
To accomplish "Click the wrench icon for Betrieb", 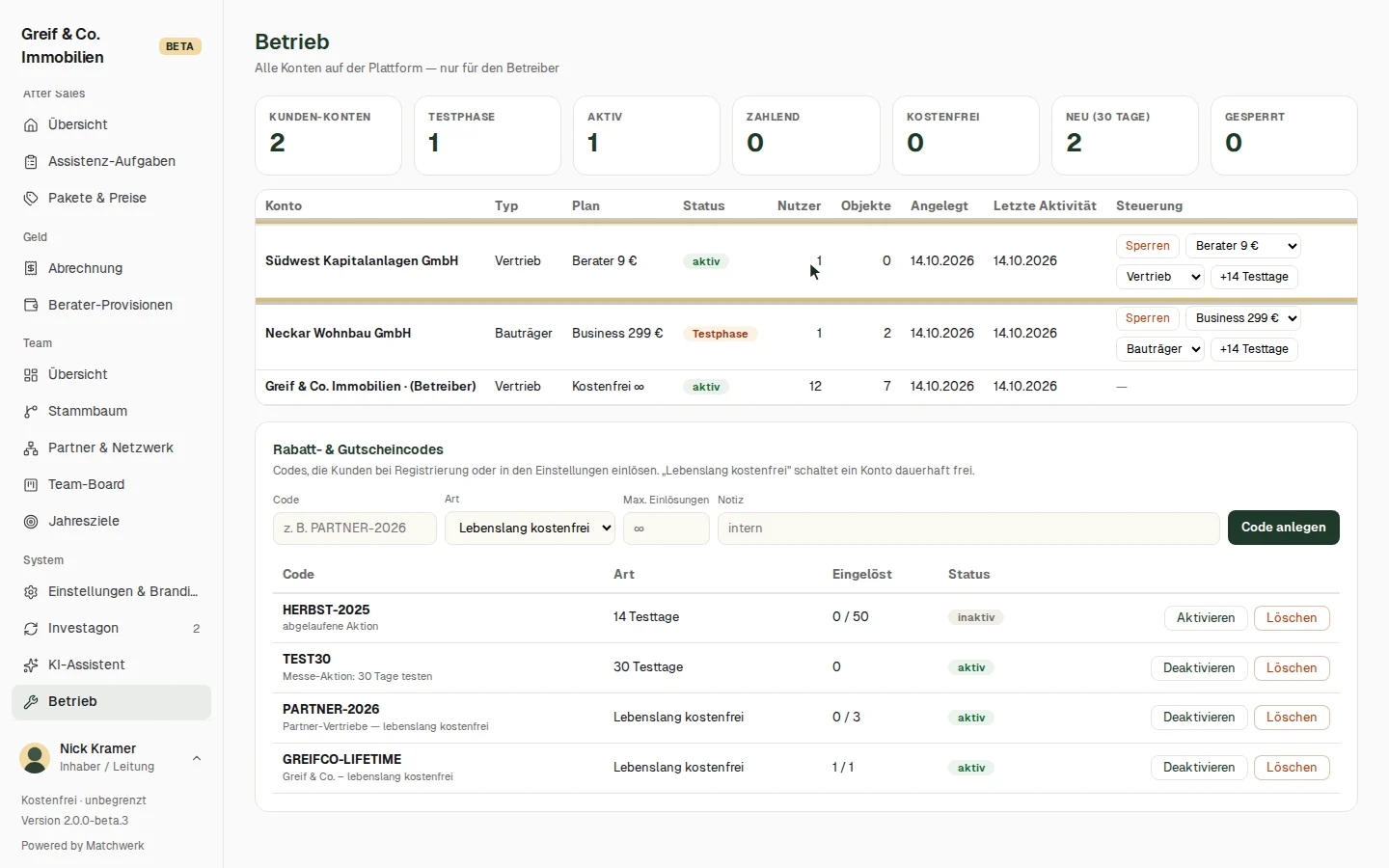I will coord(31,702).
